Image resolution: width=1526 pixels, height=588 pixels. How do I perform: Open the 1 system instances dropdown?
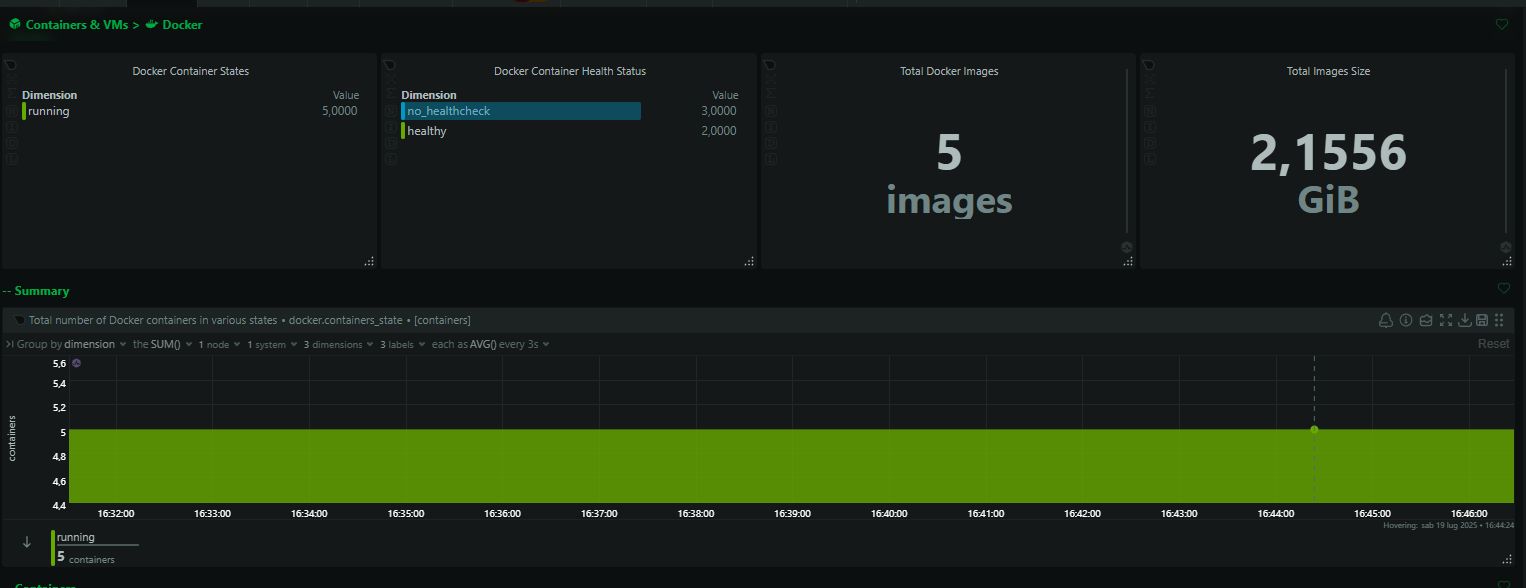coord(272,344)
